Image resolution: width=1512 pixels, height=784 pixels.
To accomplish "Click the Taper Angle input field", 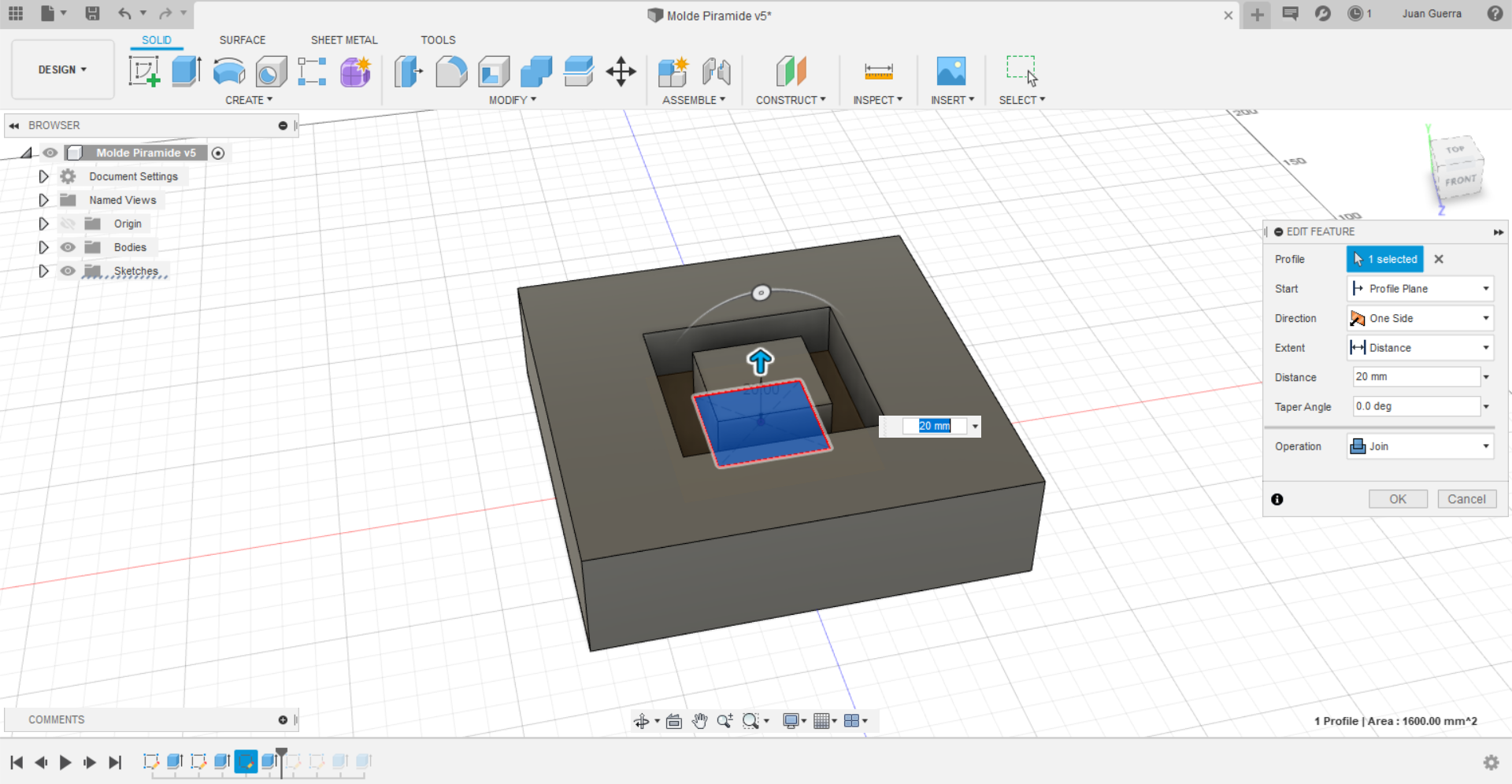I will pyautogui.click(x=1415, y=406).
